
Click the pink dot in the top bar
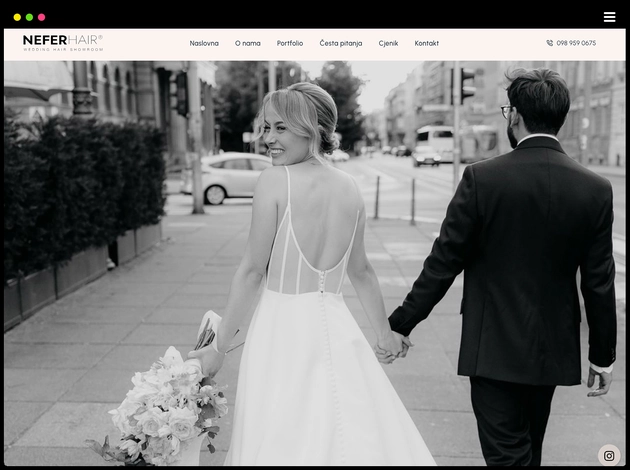(41, 17)
